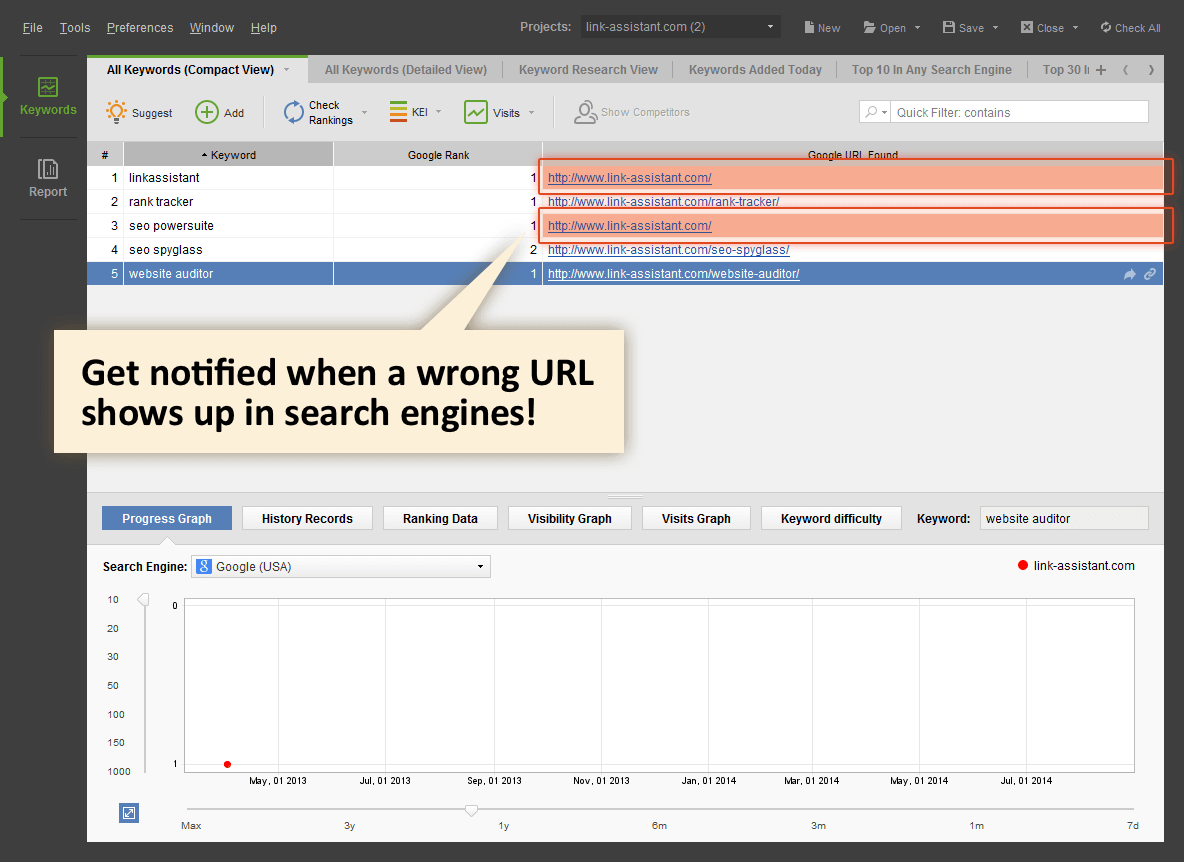Sort by the Keyword column header

[228, 155]
